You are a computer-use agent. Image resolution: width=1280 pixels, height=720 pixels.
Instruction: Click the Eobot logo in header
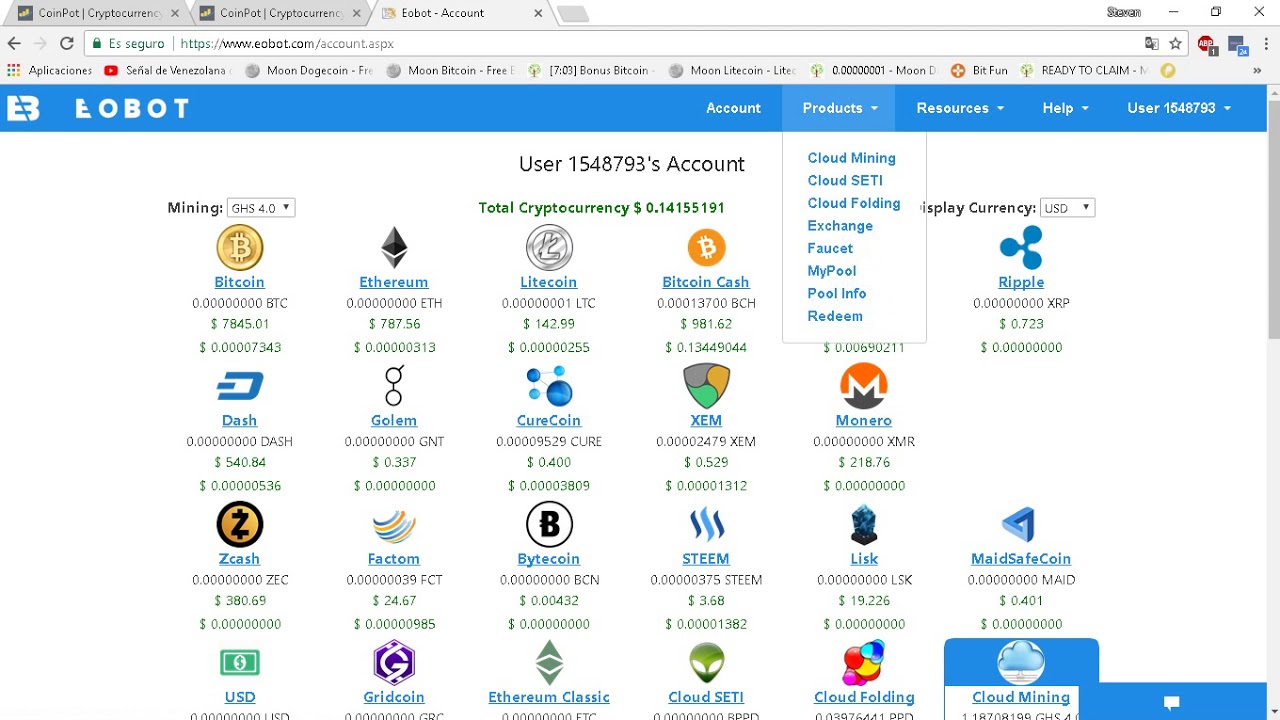97,108
